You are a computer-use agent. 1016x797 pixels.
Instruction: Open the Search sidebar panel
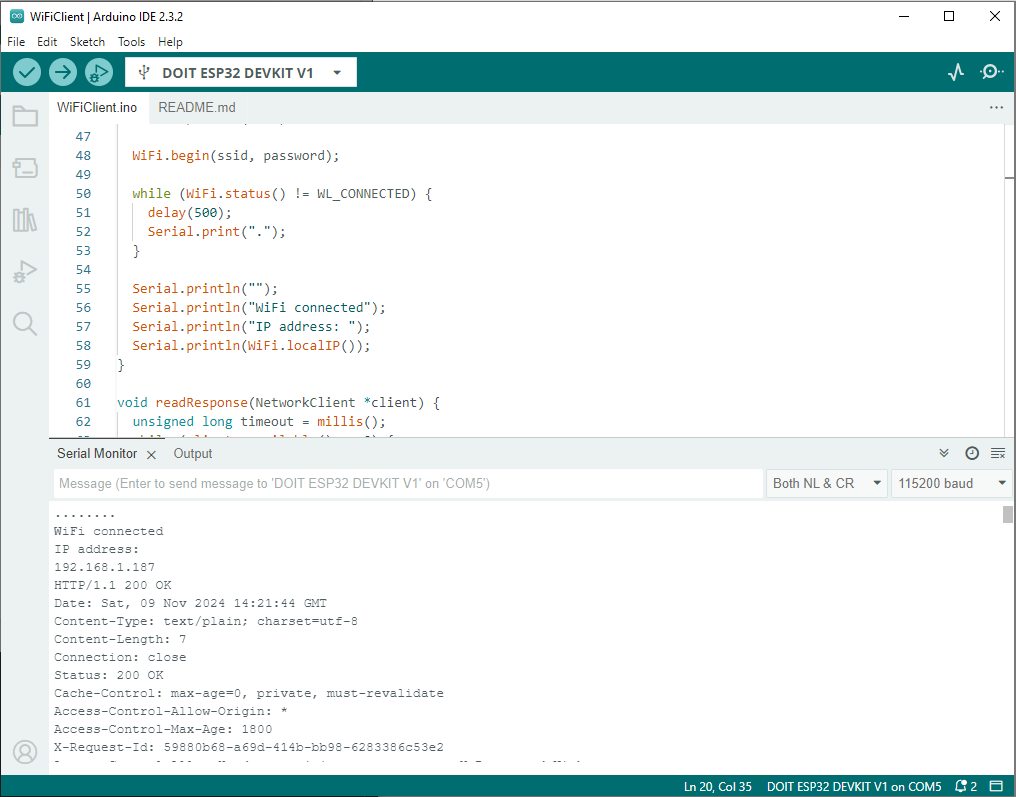(25, 323)
